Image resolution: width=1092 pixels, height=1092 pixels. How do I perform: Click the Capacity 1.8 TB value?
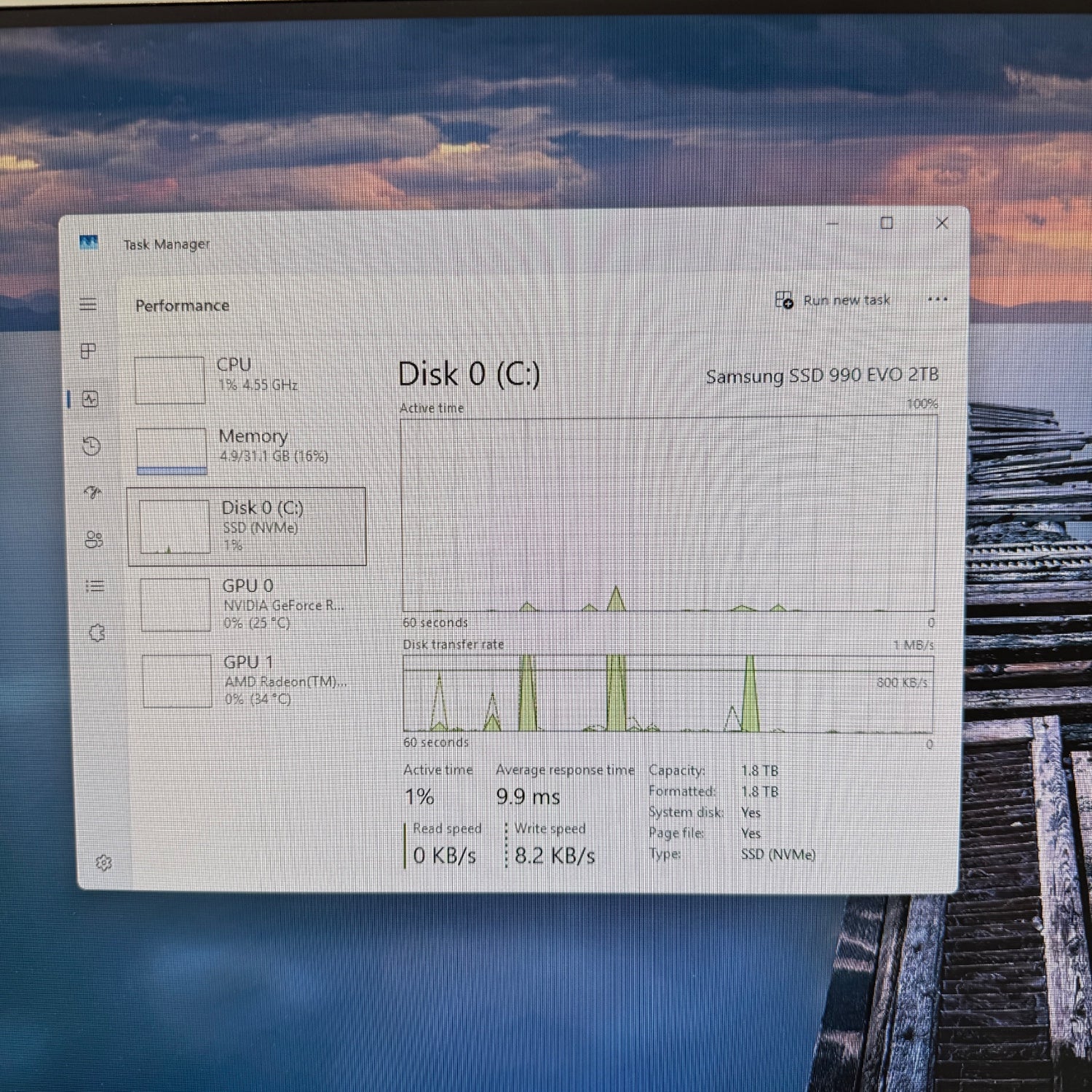(759, 770)
